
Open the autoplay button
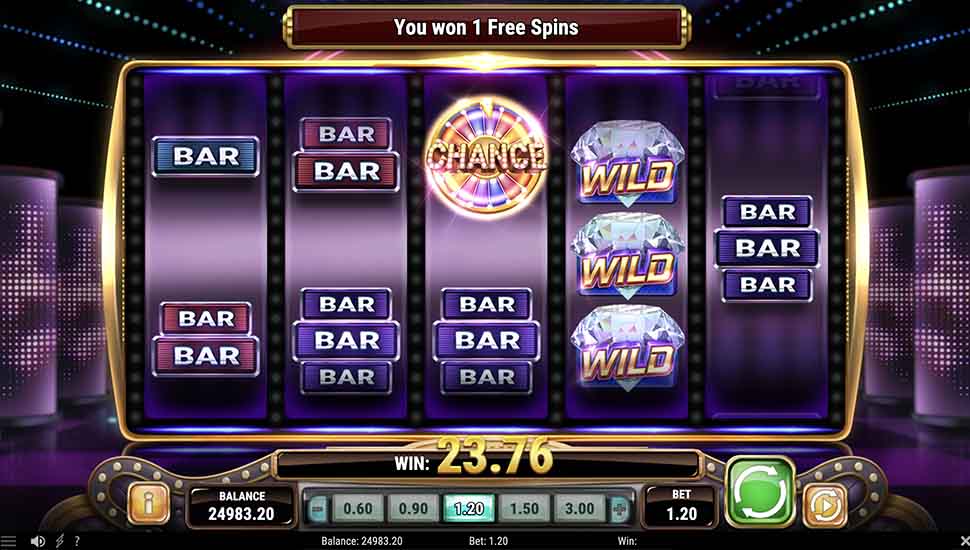826,504
